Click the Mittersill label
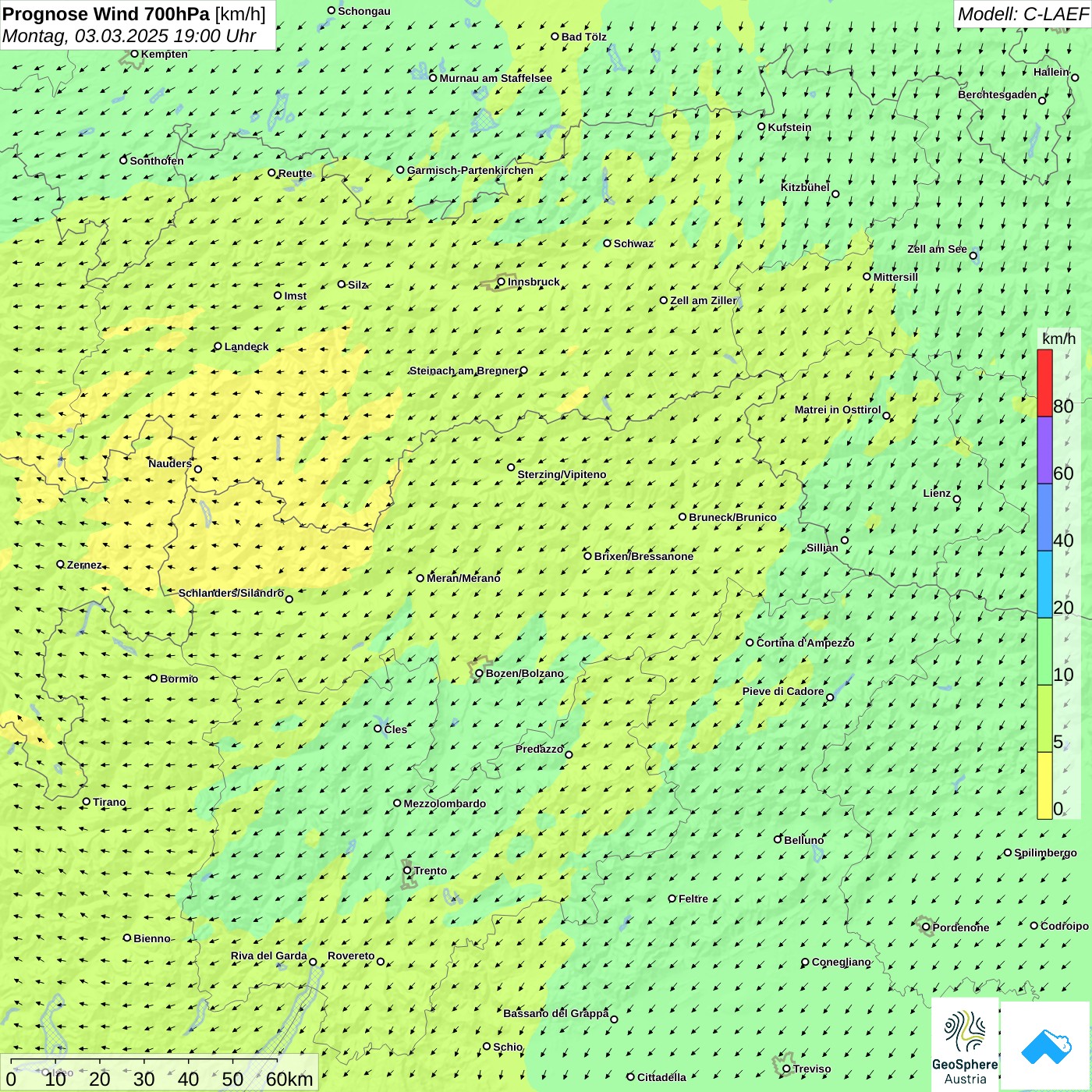 [x=895, y=277]
